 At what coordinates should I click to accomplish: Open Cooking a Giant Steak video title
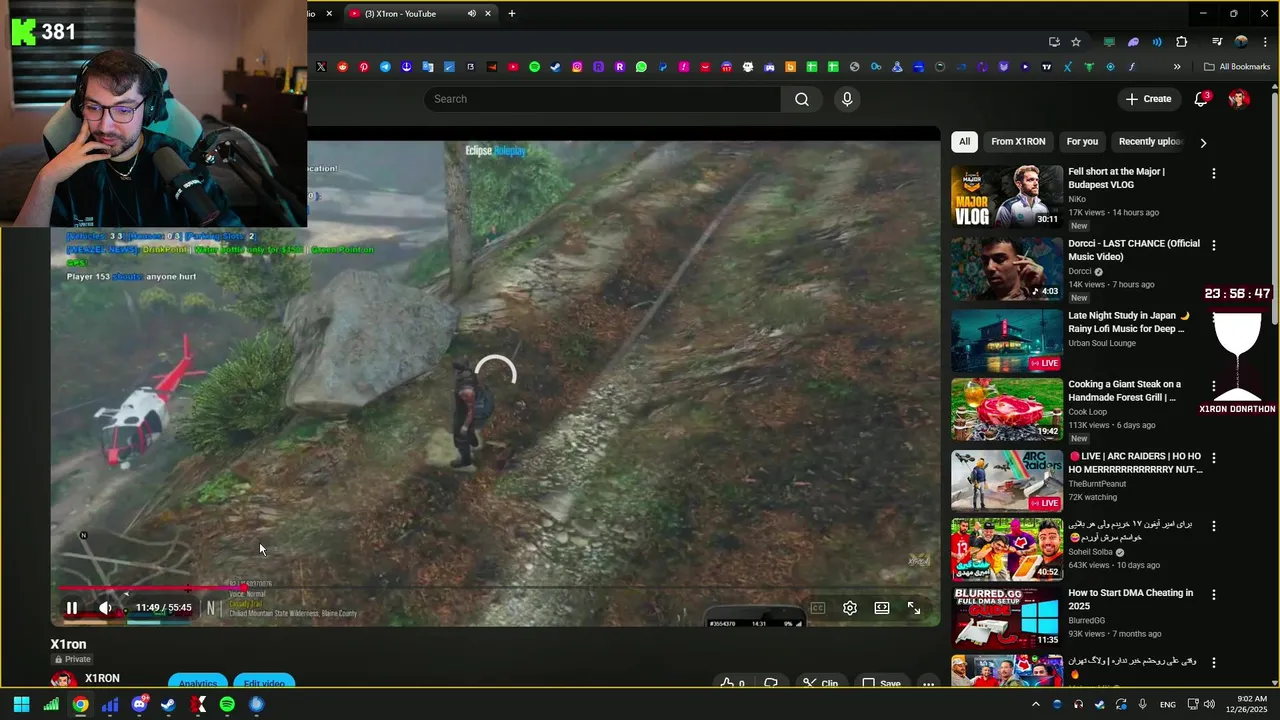[x=1125, y=391]
